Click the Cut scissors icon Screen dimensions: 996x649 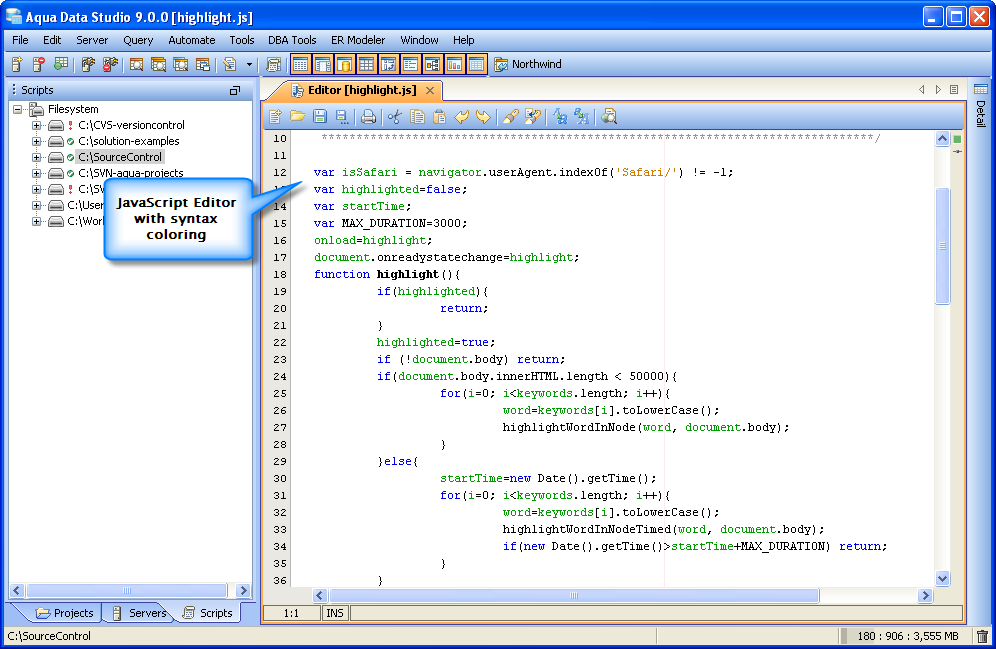[x=395, y=117]
